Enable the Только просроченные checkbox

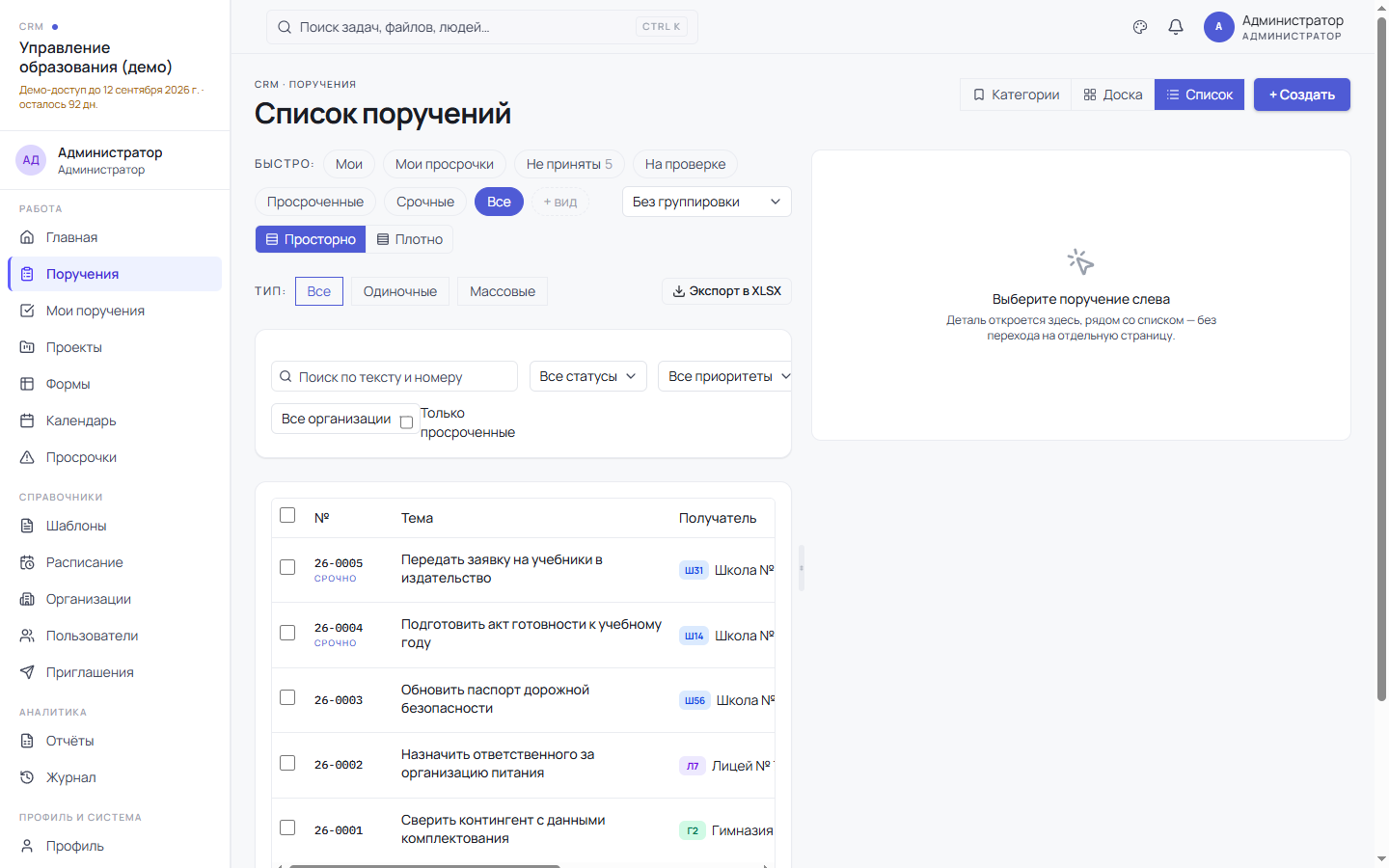pyautogui.click(x=406, y=422)
